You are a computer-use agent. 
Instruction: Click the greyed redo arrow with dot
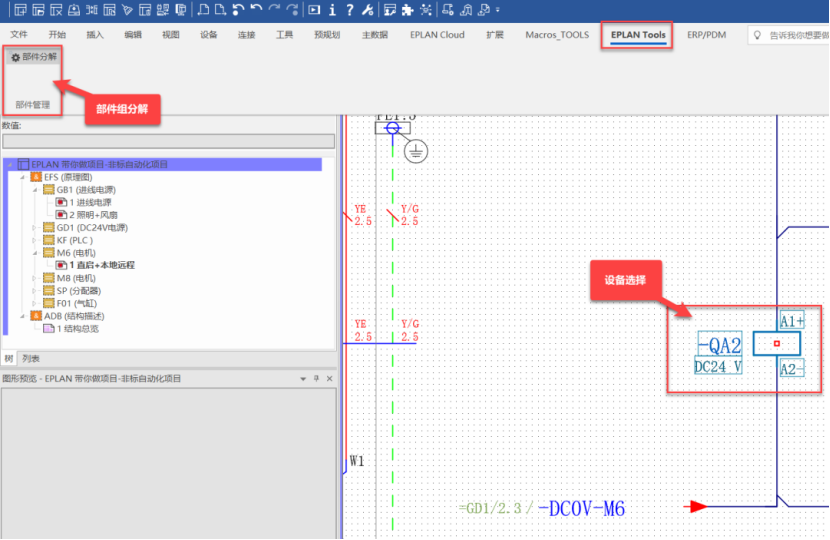tap(292, 10)
